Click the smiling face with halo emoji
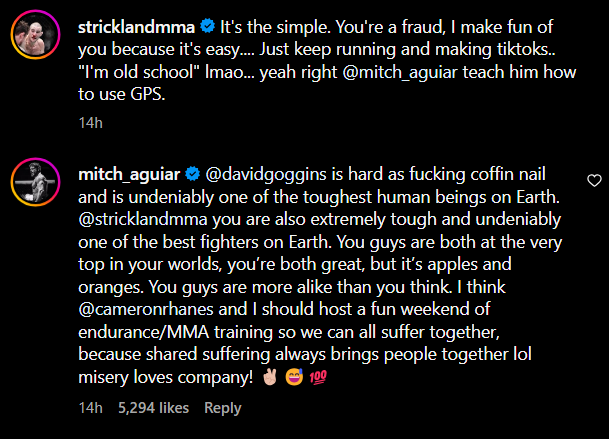The height and width of the screenshot is (439, 609). coord(296,379)
